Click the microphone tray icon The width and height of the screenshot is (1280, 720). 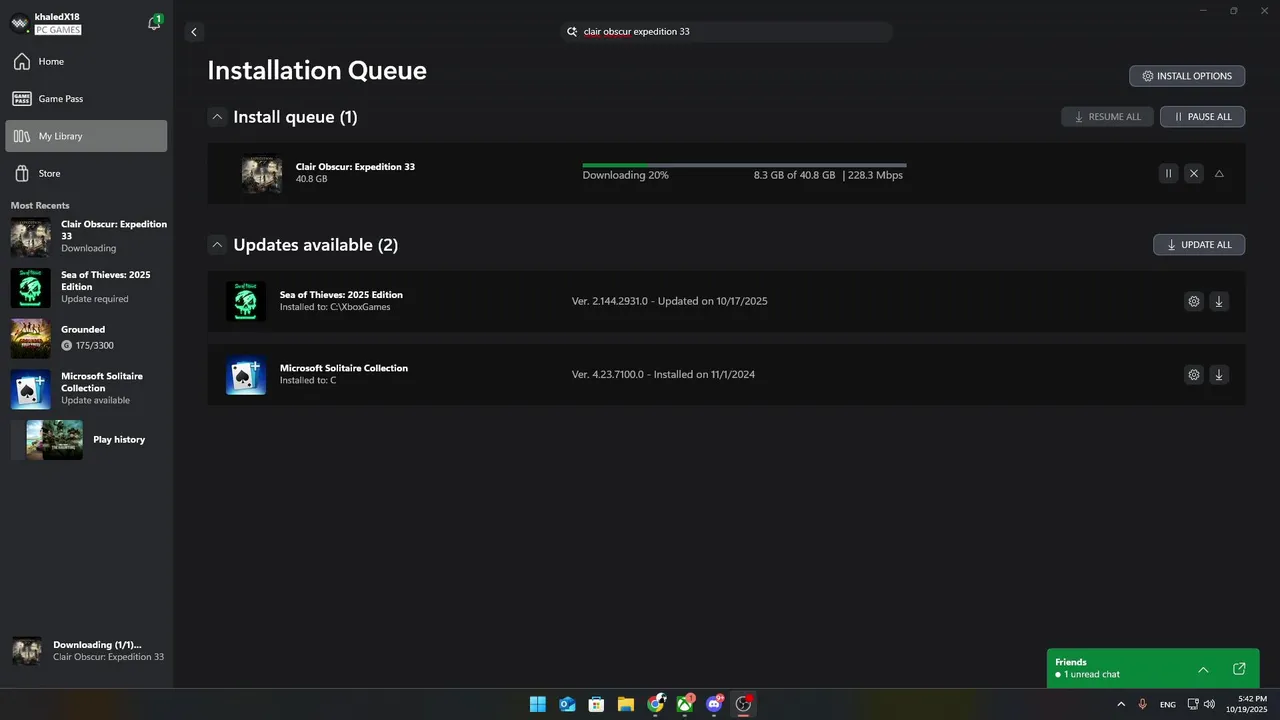[1142, 705]
